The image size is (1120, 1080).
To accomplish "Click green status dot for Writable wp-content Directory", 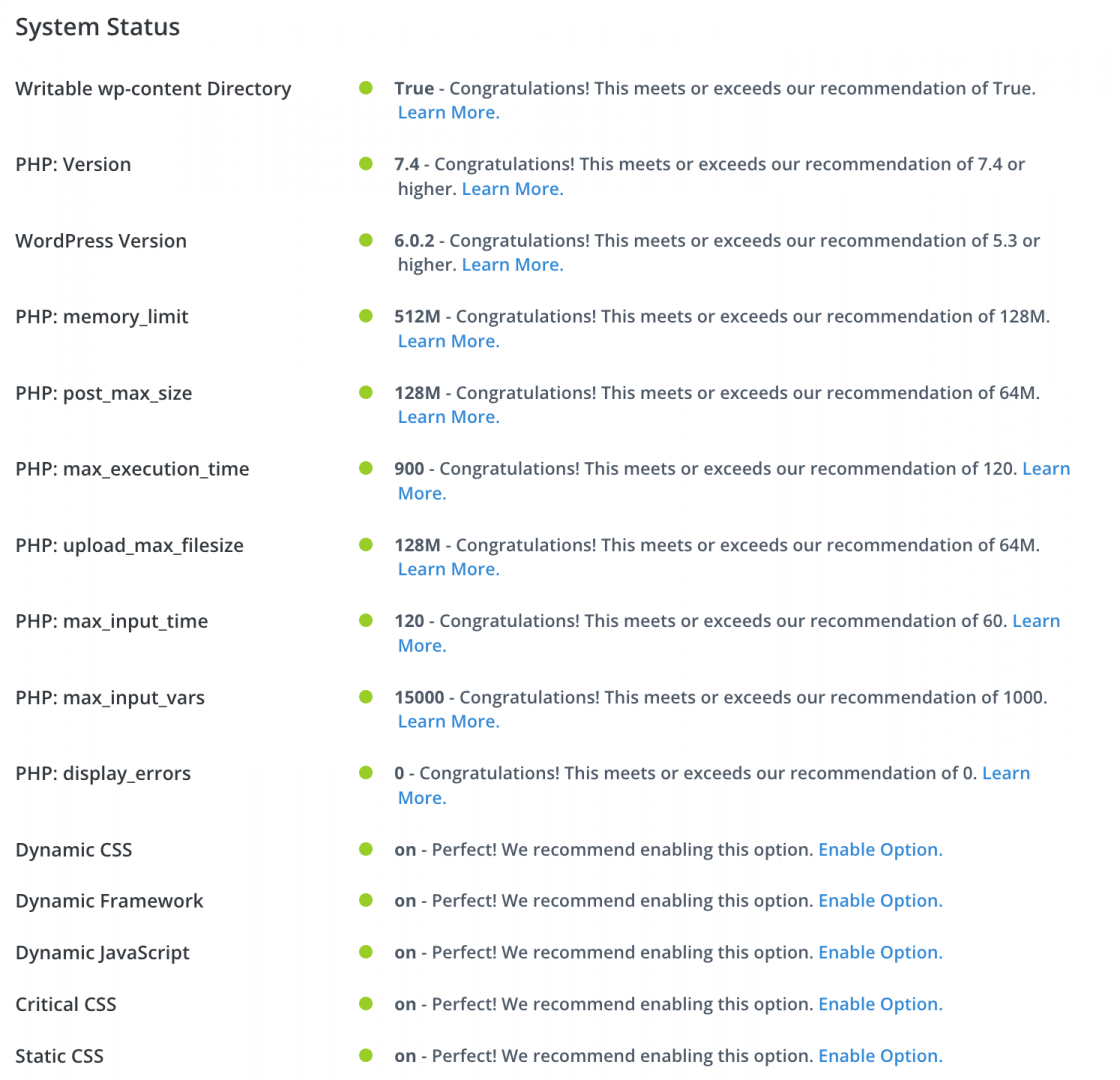I will [366, 88].
